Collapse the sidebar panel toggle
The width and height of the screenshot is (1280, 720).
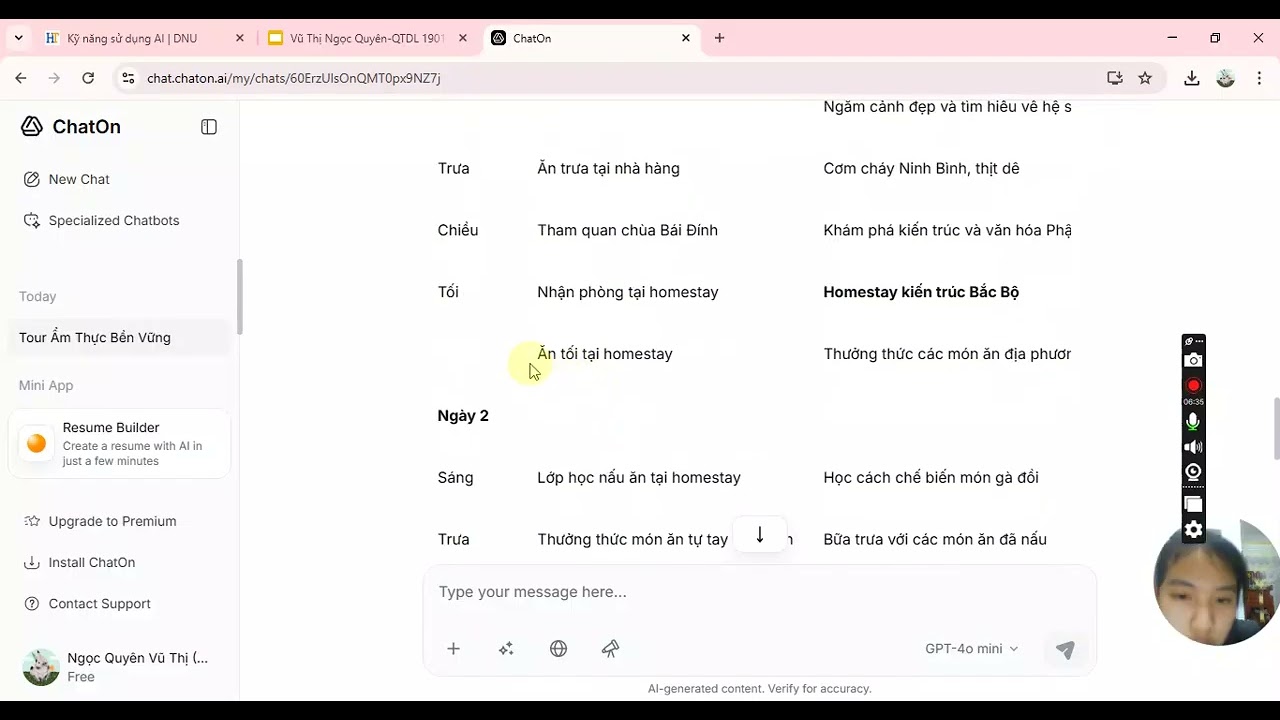[209, 127]
